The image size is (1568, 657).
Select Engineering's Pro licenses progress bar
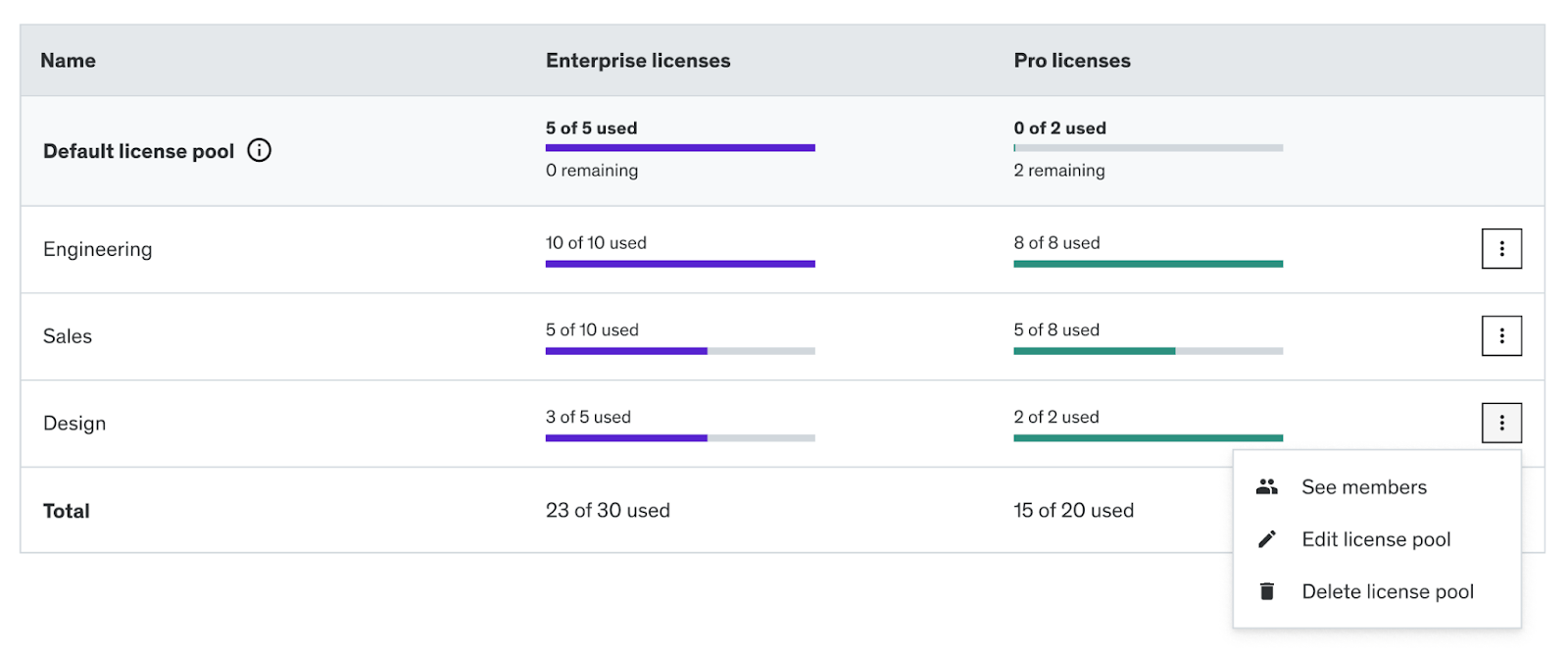coord(1148,264)
